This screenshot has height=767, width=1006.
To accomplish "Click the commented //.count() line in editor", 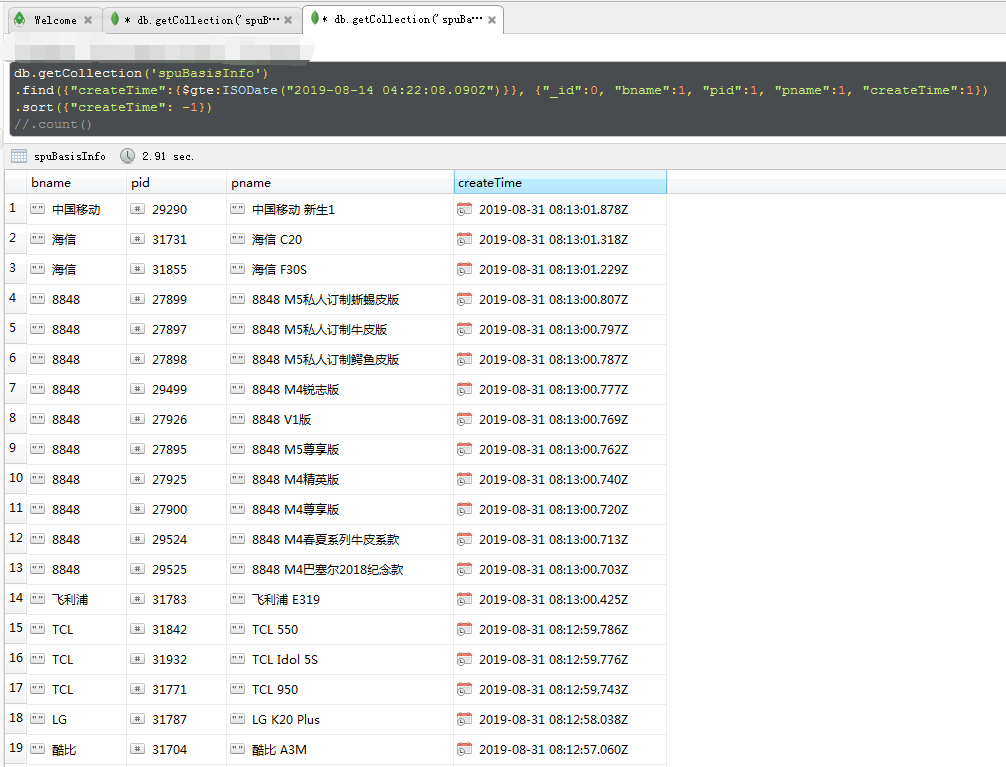I will tap(53, 124).
